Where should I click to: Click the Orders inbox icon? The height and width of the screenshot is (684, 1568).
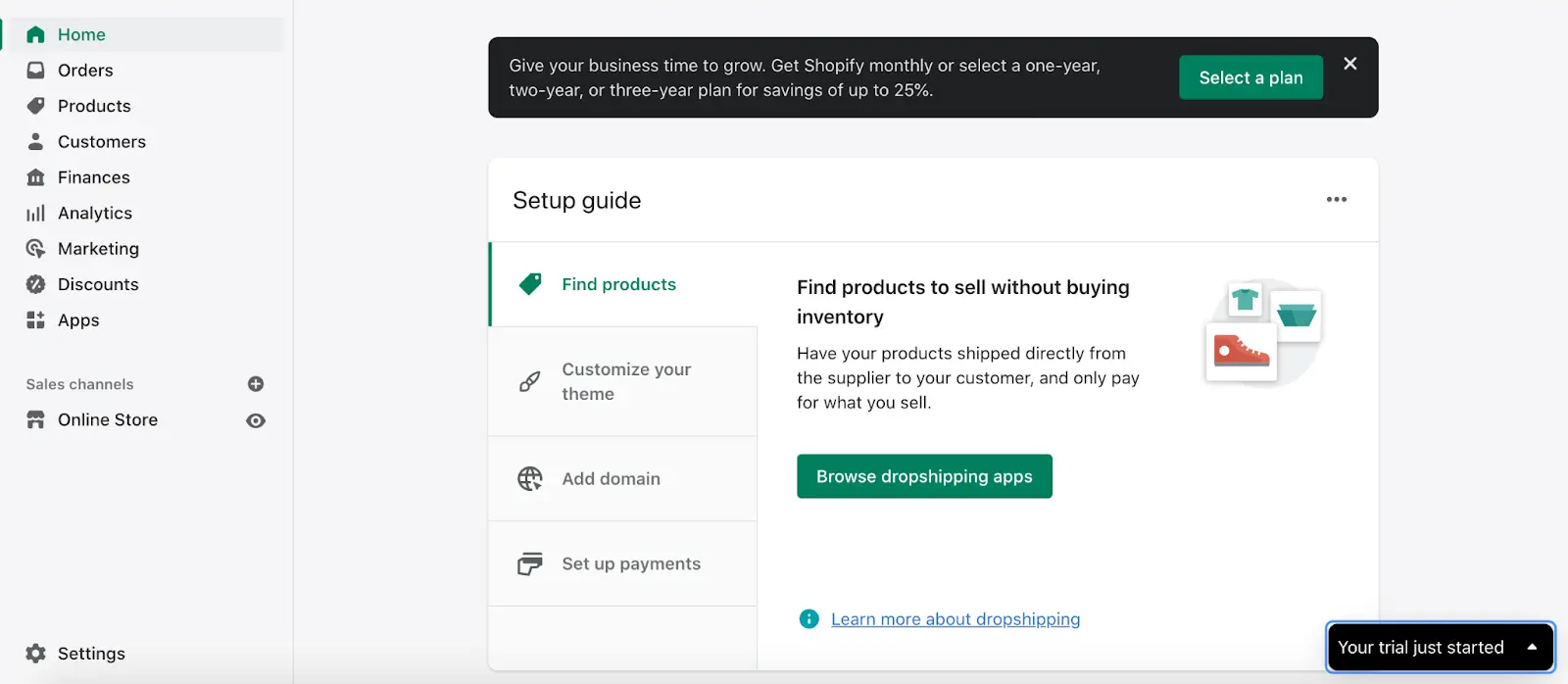tap(35, 71)
